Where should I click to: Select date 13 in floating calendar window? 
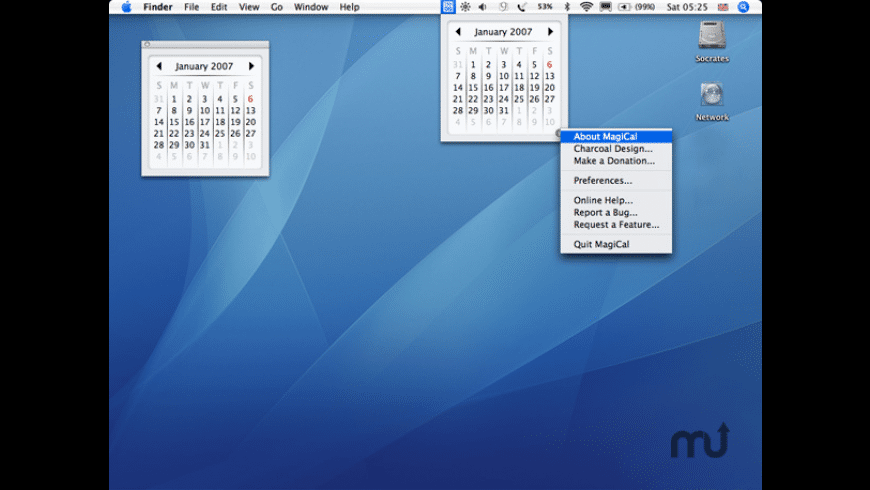250,110
